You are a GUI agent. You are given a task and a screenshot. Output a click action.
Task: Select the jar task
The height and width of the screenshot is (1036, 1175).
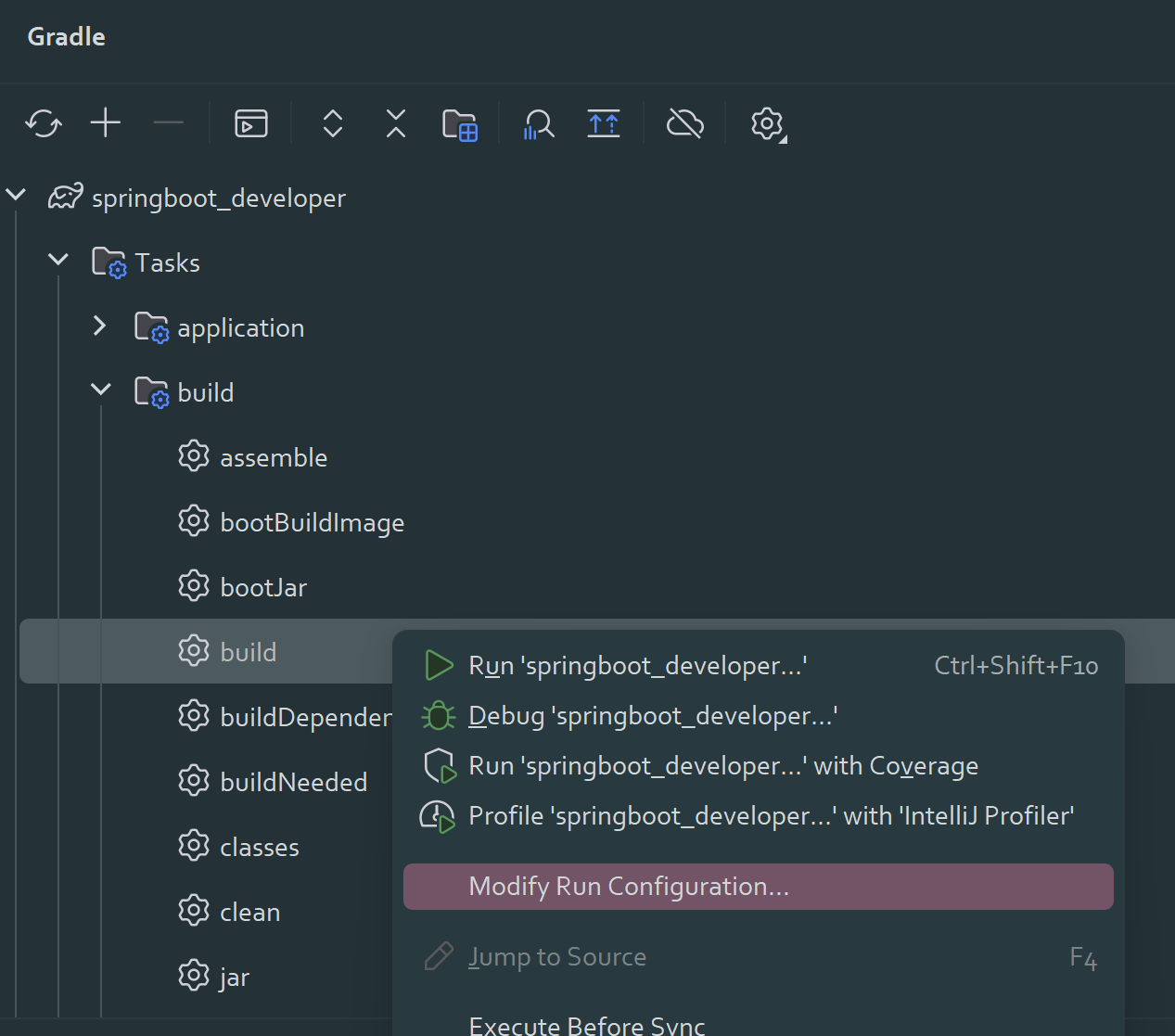[x=235, y=978]
